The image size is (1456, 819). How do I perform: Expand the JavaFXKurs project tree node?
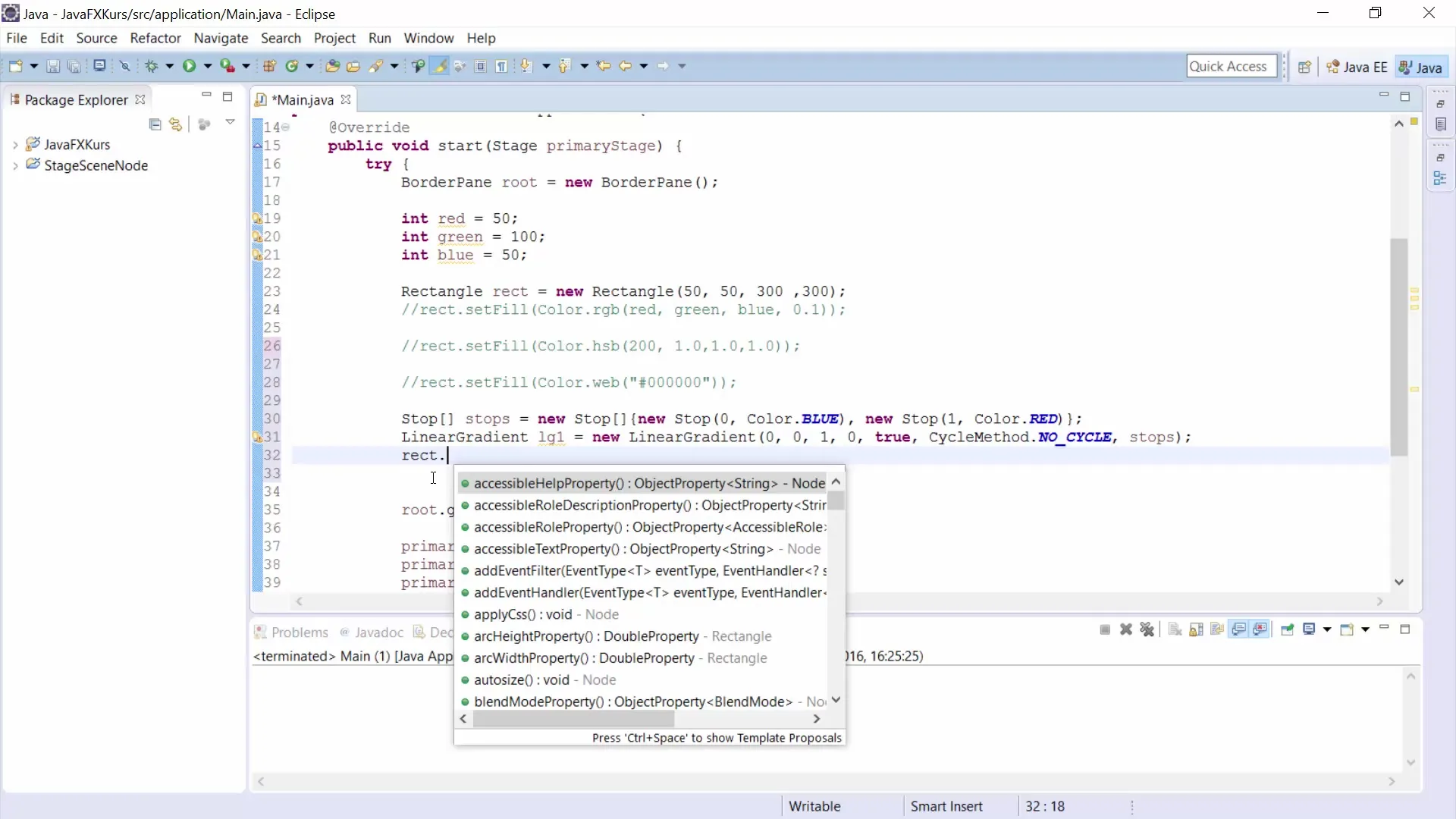click(x=15, y=144)
